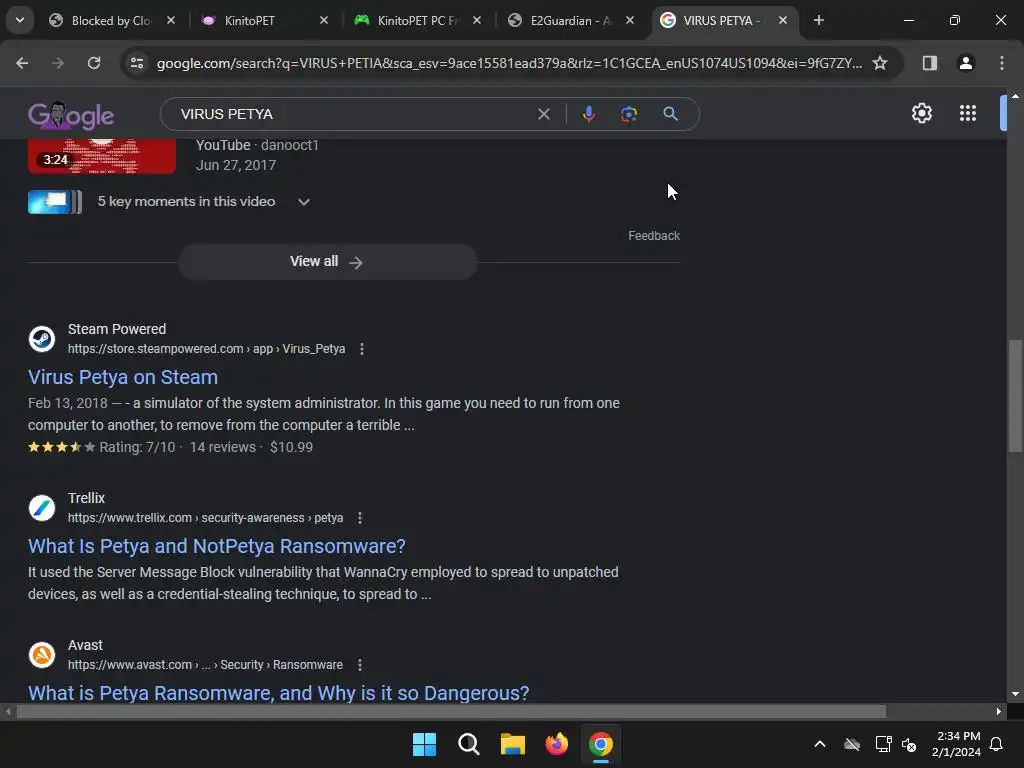Open What Is Petya and NotPetya Ransomware link
1024x768 pixels.
coord(217,547)
